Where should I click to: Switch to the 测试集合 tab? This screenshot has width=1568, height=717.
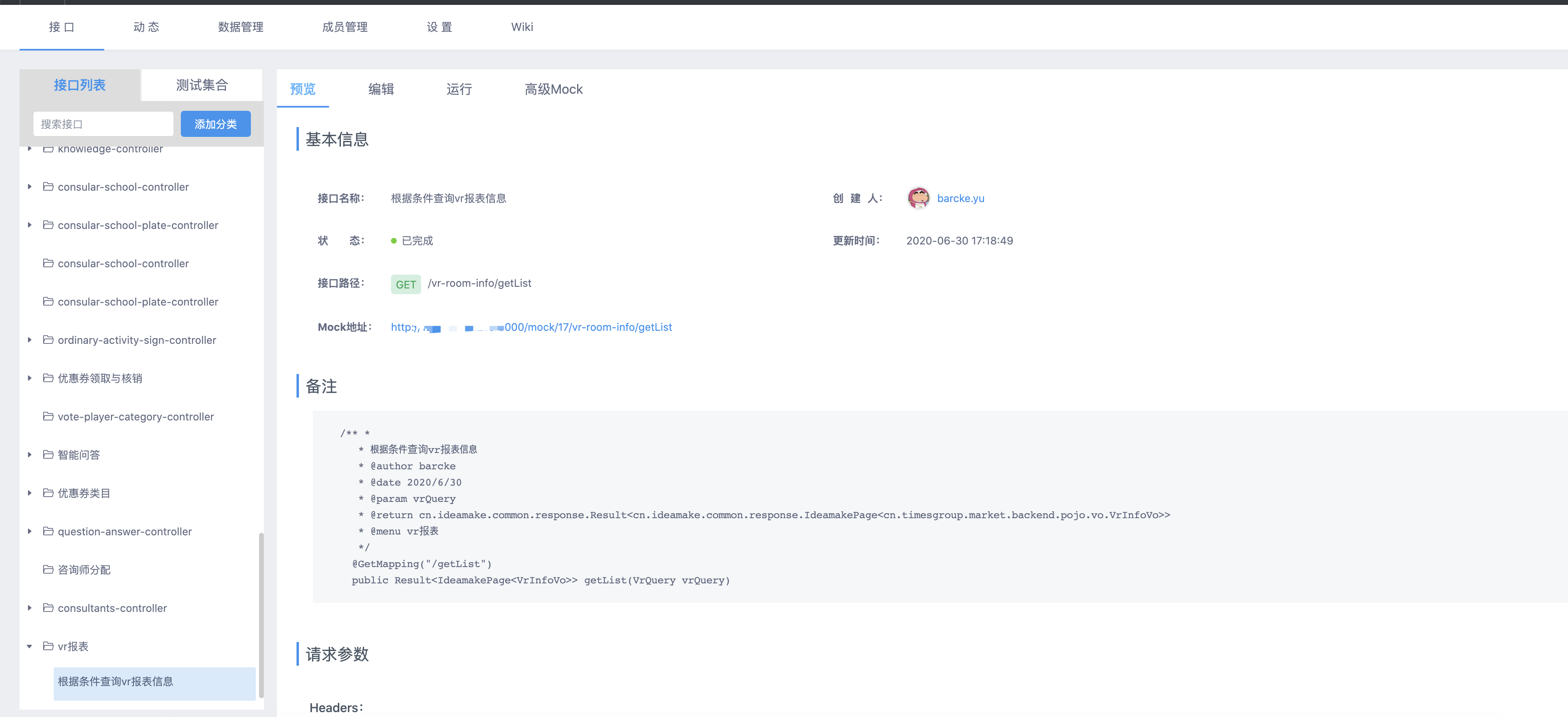[x=202, y=85]
